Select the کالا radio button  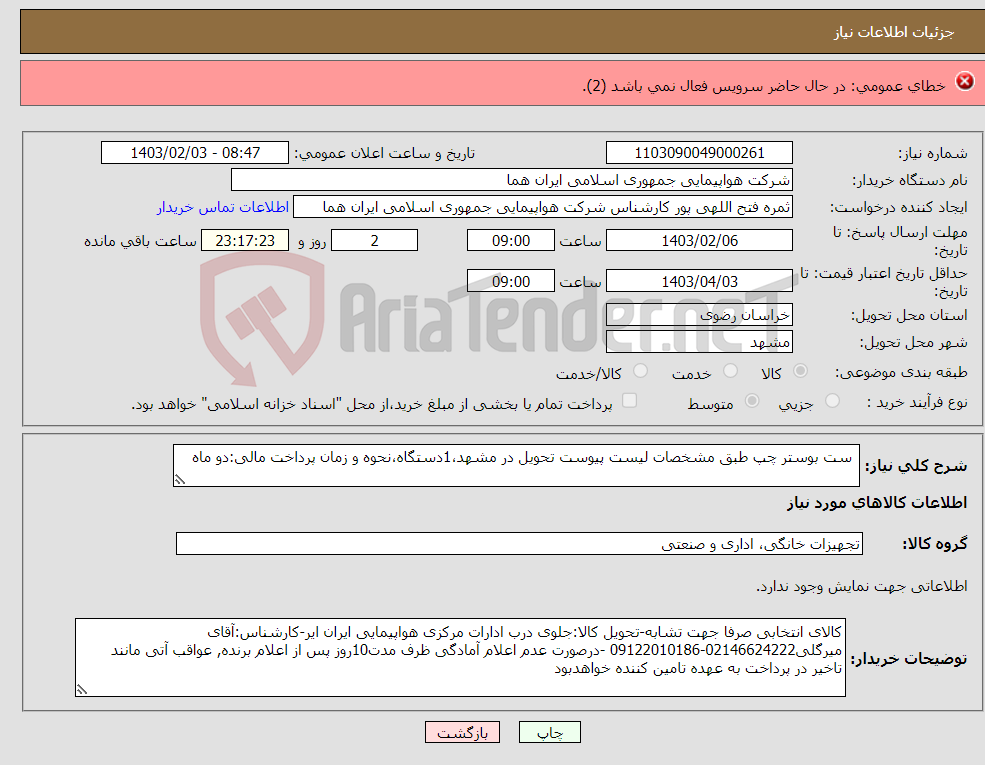pos(800,371)
